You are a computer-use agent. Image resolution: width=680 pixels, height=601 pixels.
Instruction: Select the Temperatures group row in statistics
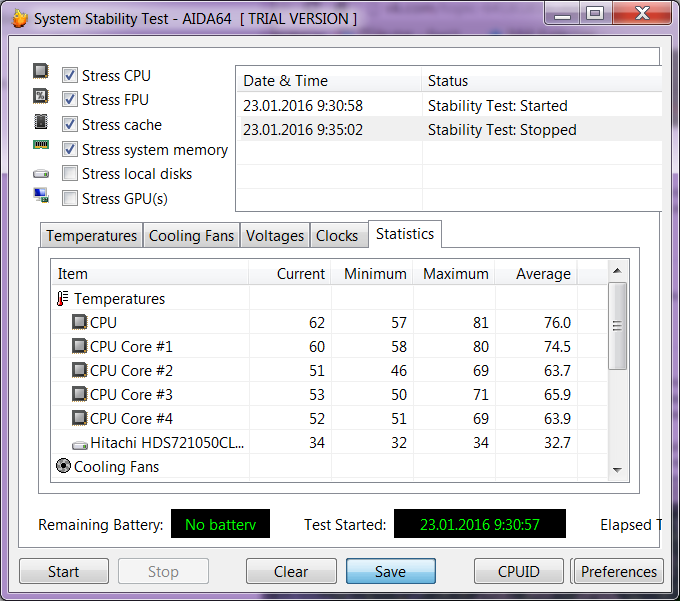[329, 298]
